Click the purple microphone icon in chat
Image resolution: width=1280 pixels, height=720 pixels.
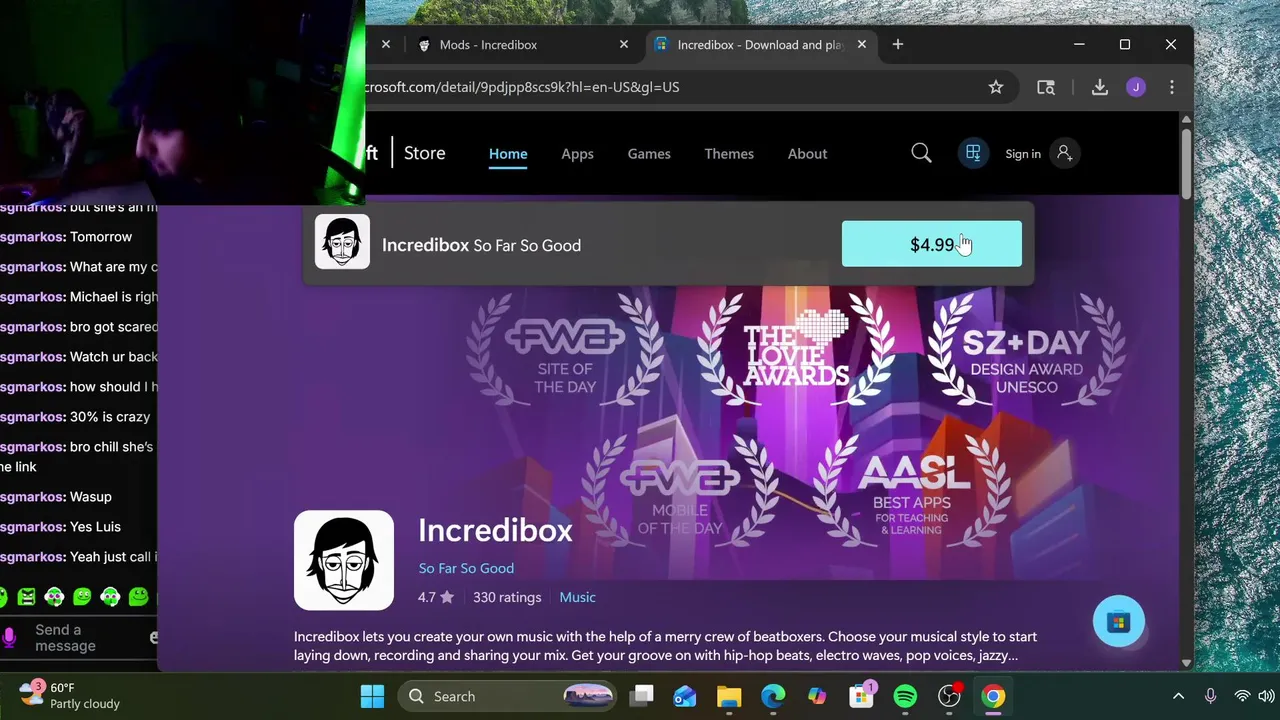click(x=10, y=637)
